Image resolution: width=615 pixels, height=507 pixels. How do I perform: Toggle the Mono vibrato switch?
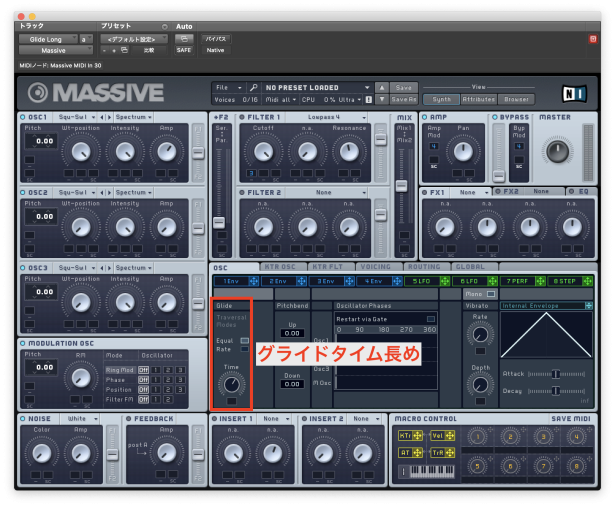coord(490,294)
